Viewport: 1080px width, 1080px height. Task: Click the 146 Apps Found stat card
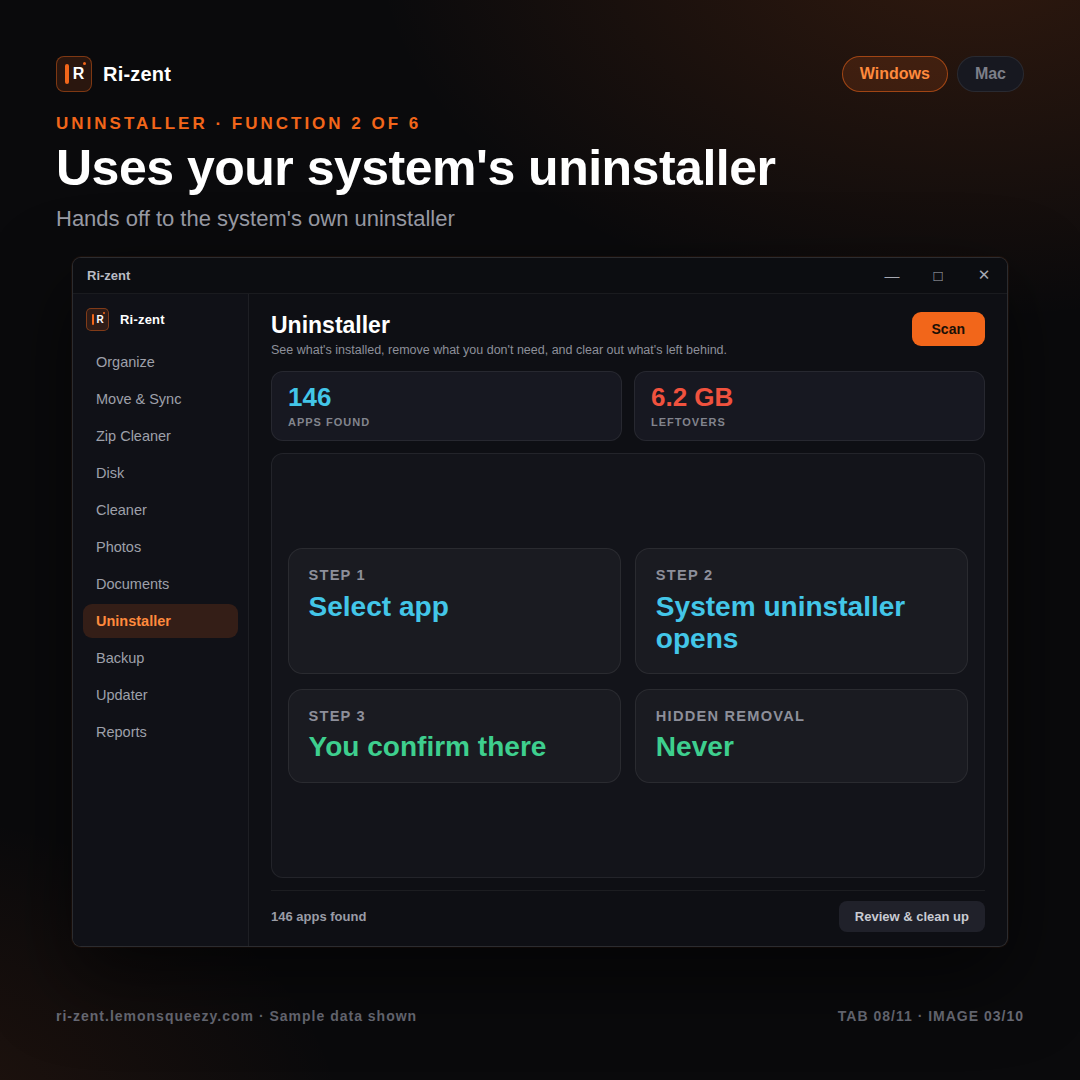pyautogui.click(x=446, y=406)
